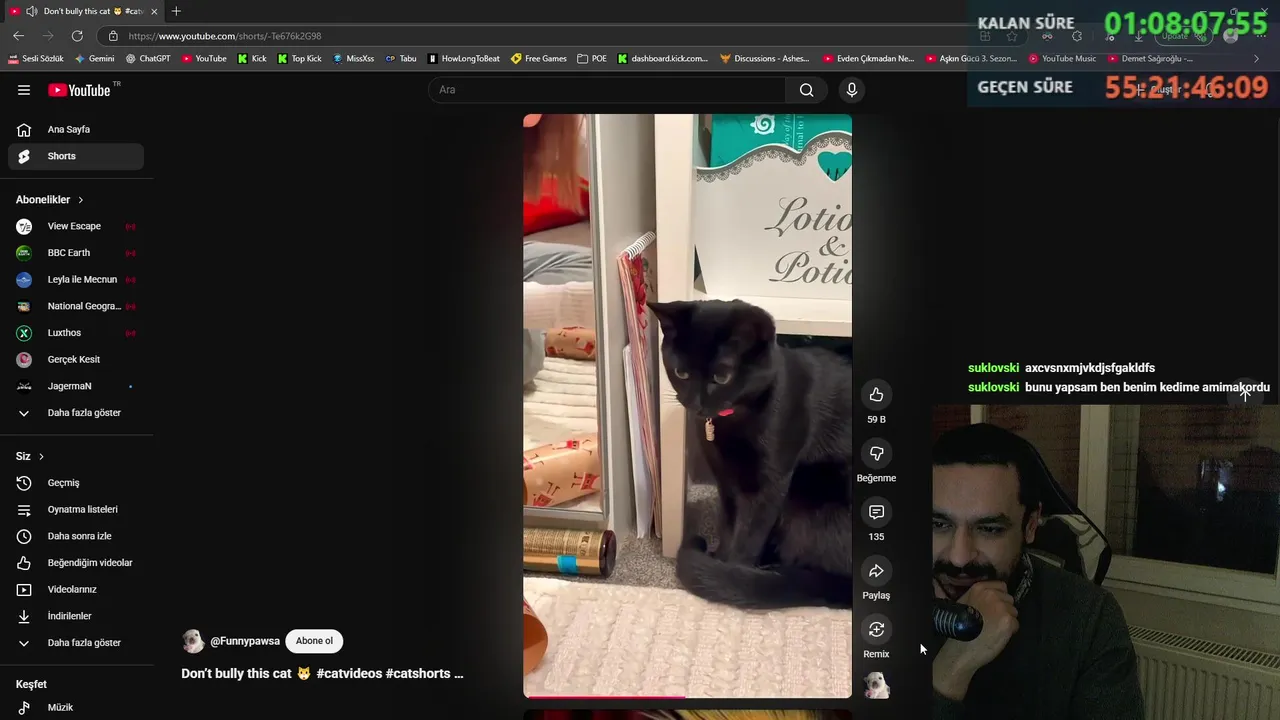Image resolution: width=1280 pixels, height=720 pixels.
Task: Open the BBC Earth subscription
Action: click(x=76, y=253)
